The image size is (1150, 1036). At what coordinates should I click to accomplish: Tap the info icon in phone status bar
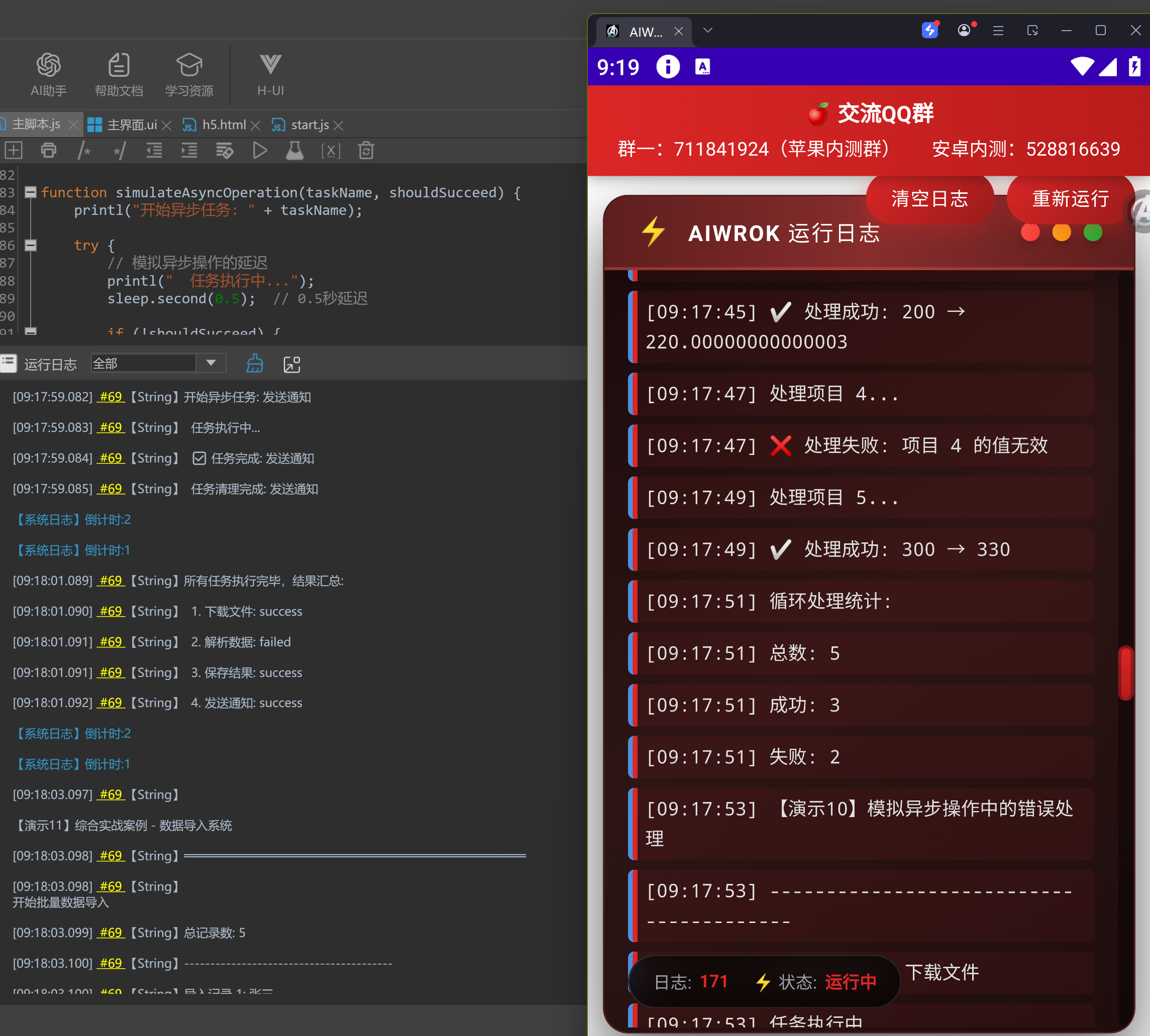[668, 67]
